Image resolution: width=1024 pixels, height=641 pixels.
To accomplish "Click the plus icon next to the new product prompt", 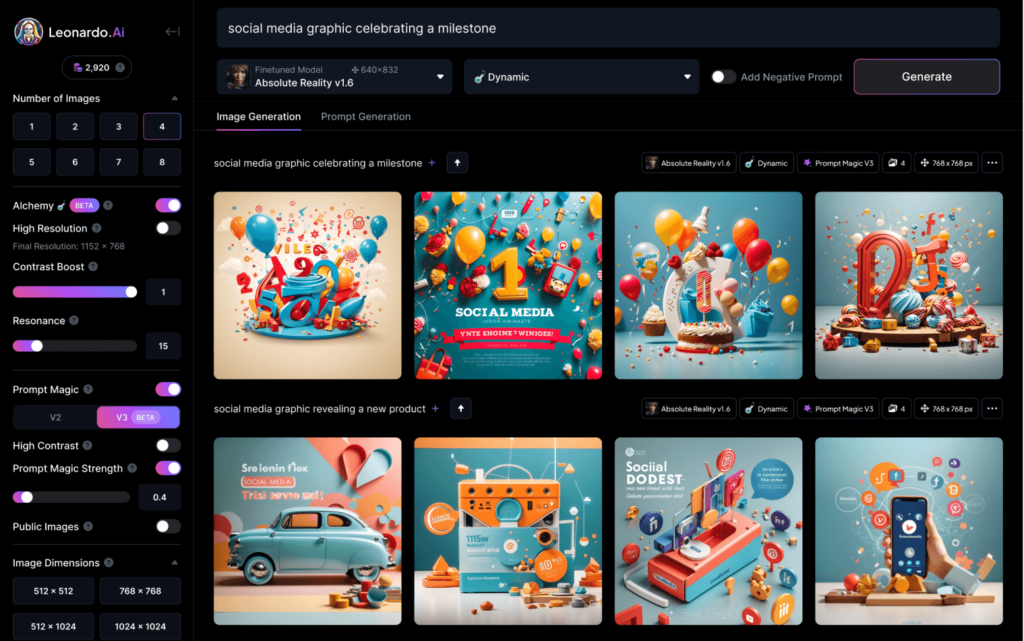I will [435, 409].
